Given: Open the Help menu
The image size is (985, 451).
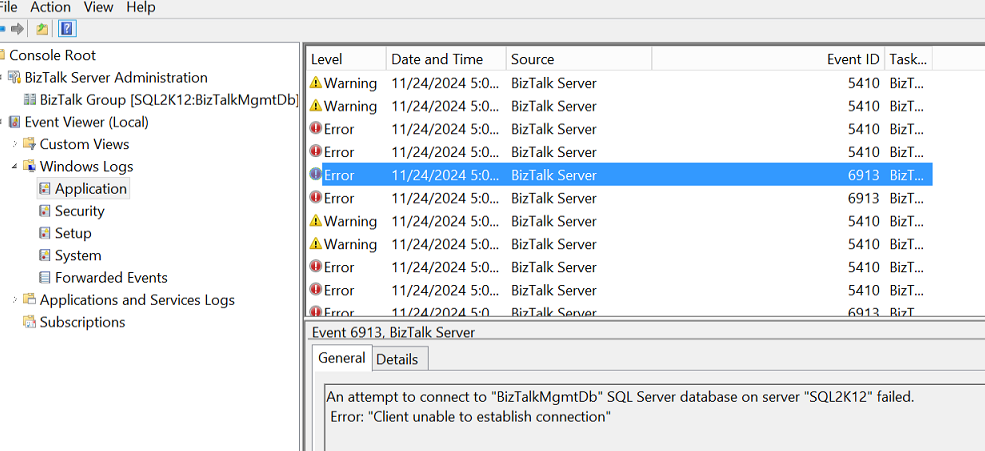Looking at the screenshot, I should coord(141,8).
